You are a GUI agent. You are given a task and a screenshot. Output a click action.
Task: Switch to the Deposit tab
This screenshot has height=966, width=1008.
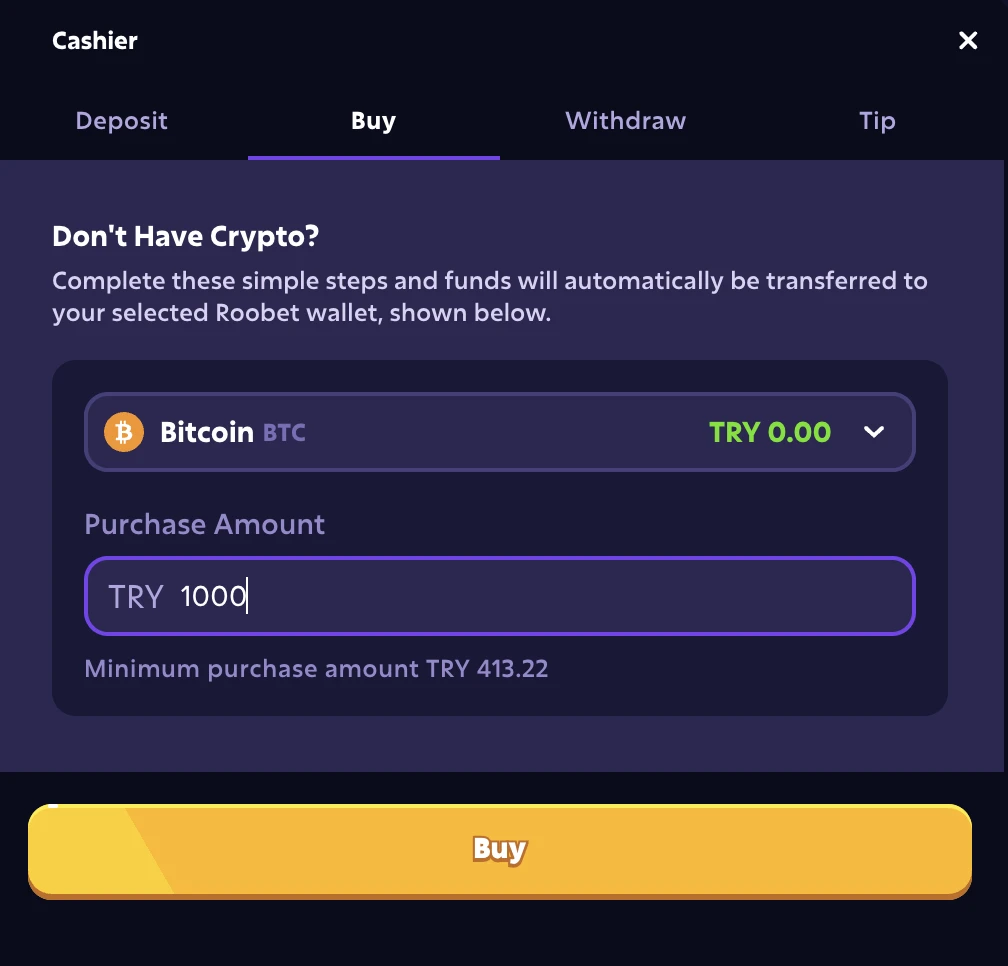(122, 121)
